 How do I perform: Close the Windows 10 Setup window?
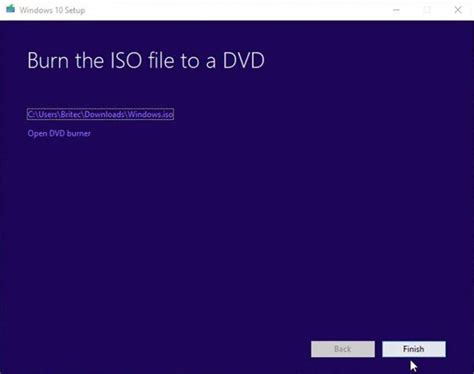[x=458, y=10]
